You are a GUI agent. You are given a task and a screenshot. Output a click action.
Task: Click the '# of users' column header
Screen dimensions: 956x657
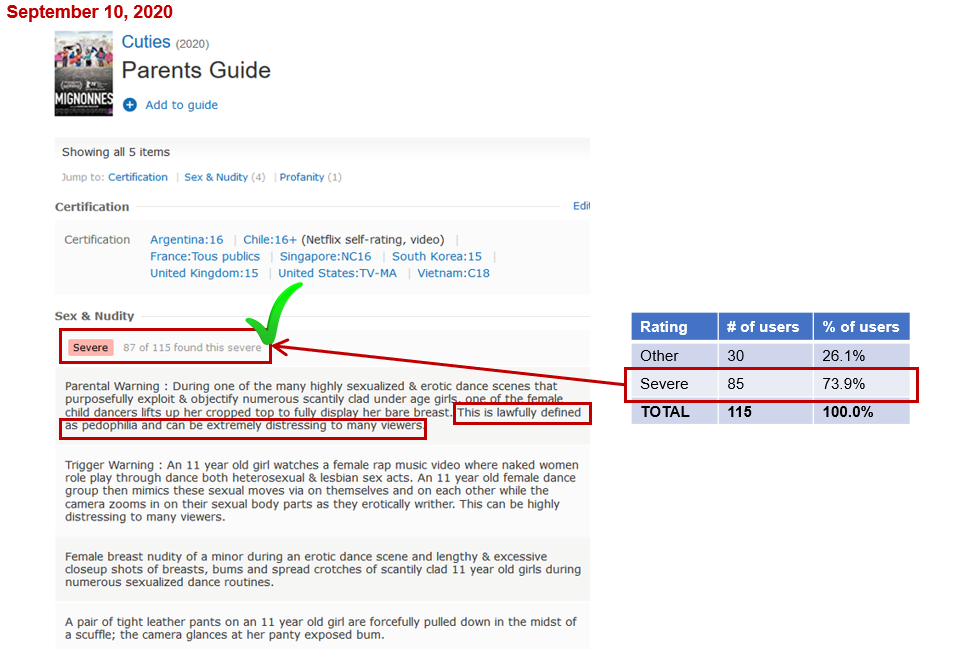[x=766, y=327]
